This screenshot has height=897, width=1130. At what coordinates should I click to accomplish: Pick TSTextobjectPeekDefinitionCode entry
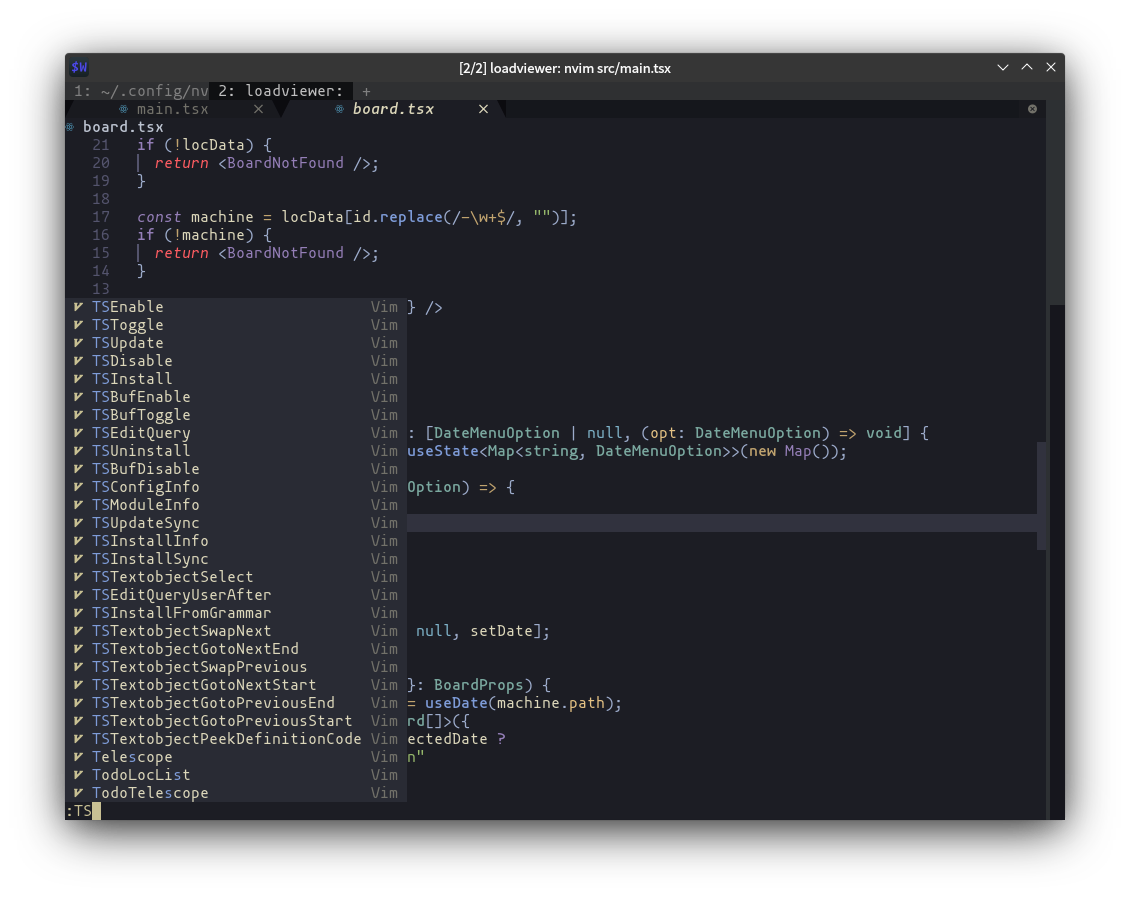236,739
